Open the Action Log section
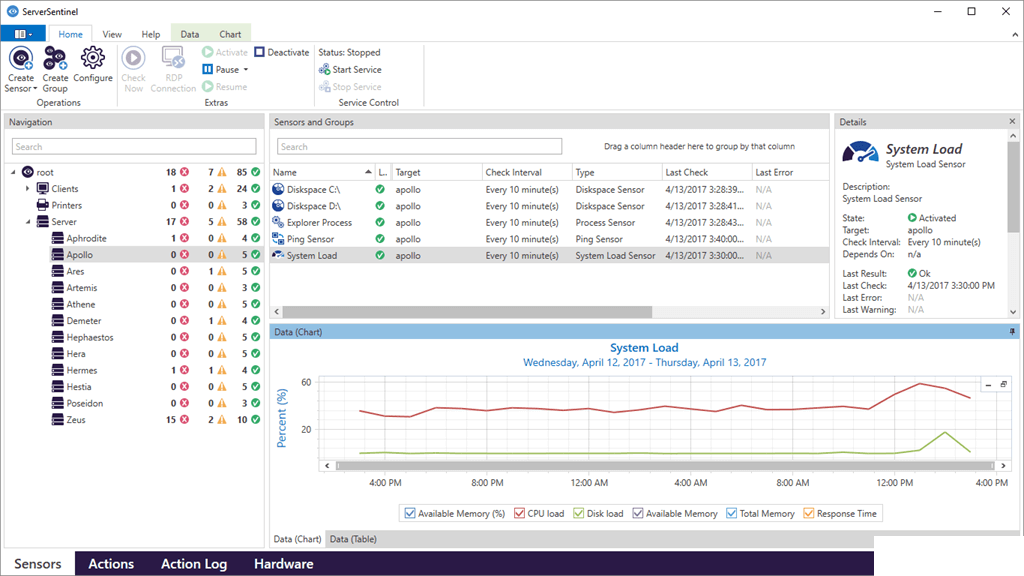Viewport: 1024px width, 576px height. [194, 564]
